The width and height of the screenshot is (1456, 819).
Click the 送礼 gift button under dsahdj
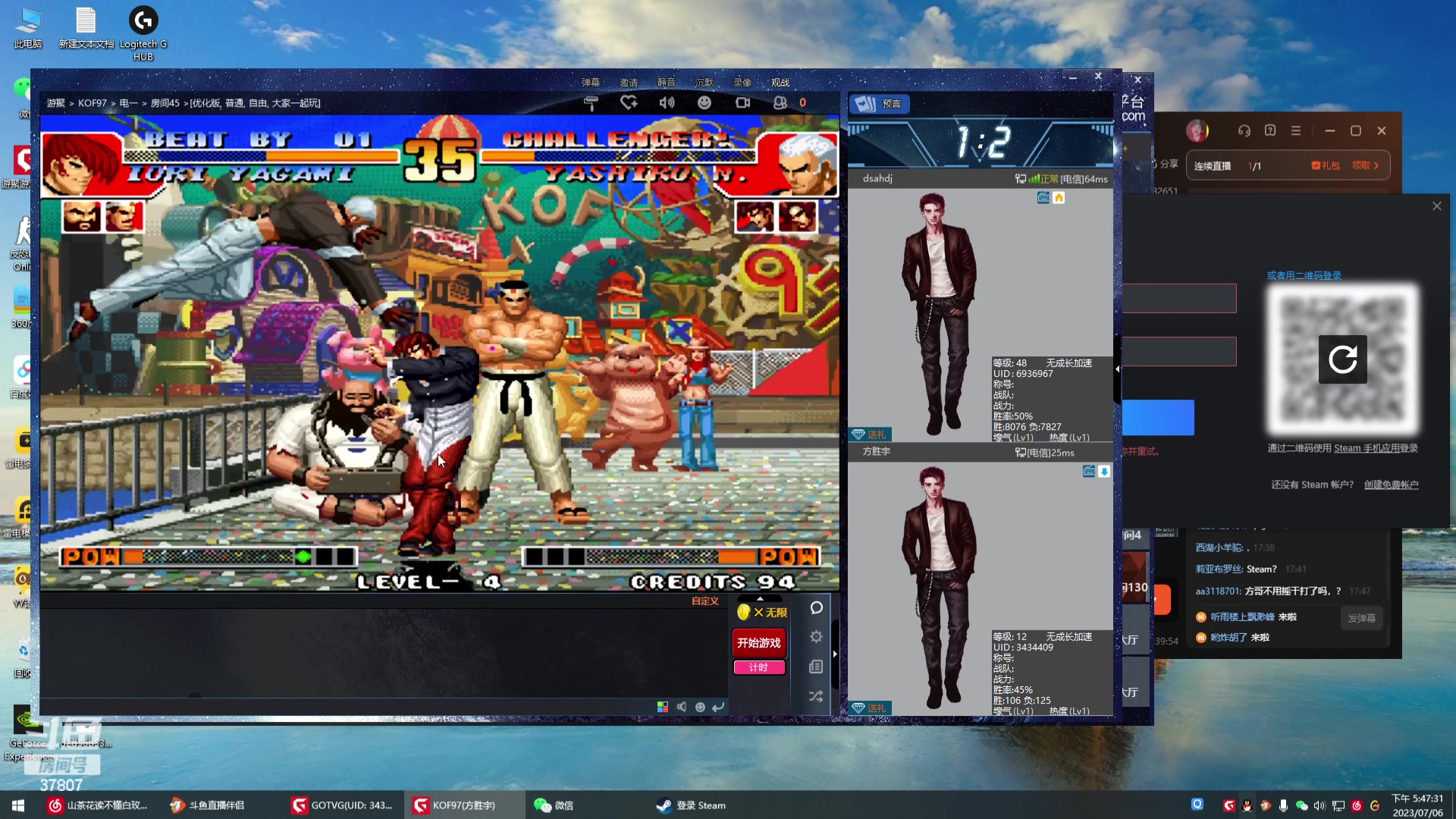coord(870,435)
